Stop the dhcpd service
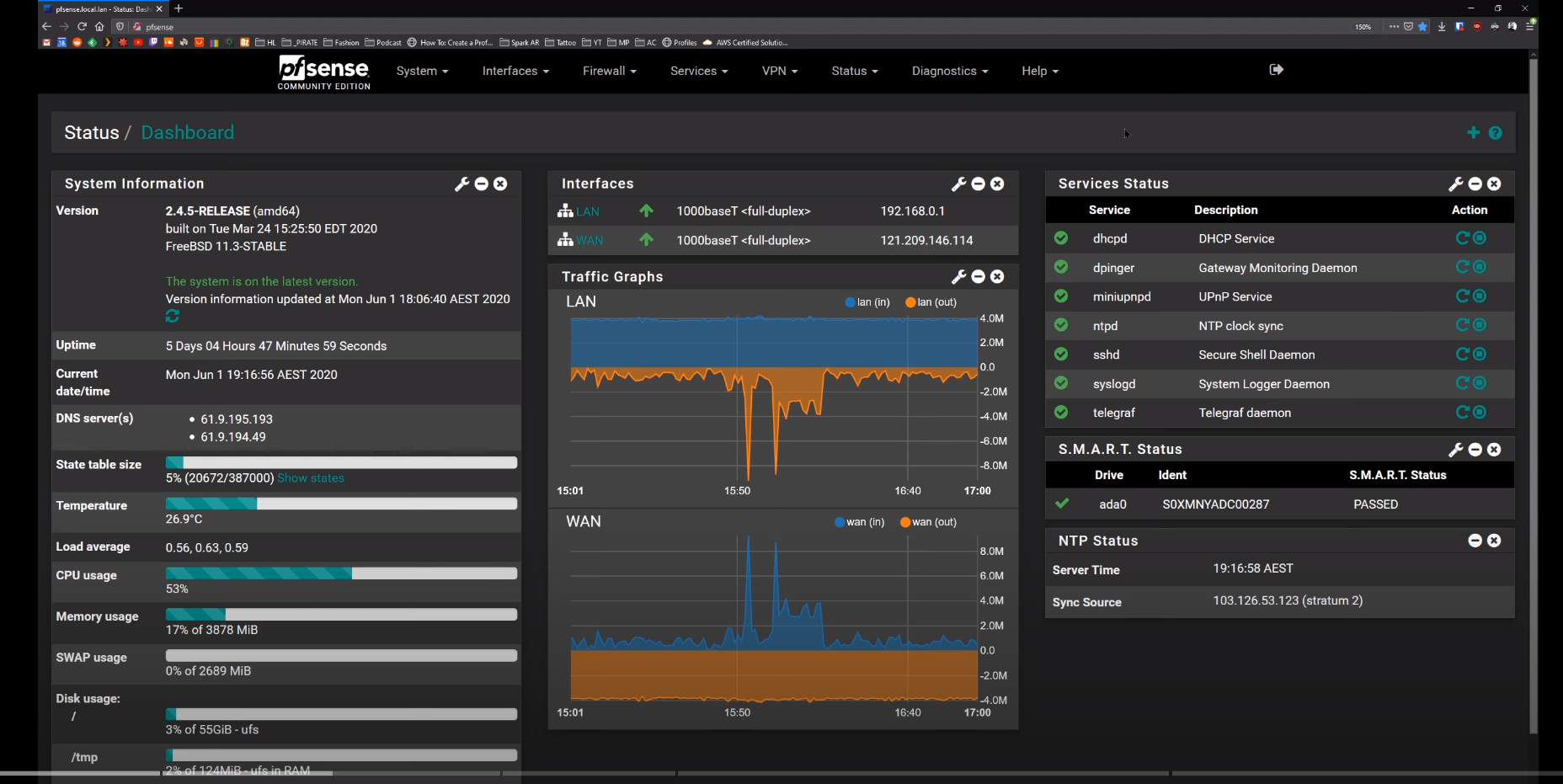The width and height of the screenshot is (1563, 784). (1480, 238)
